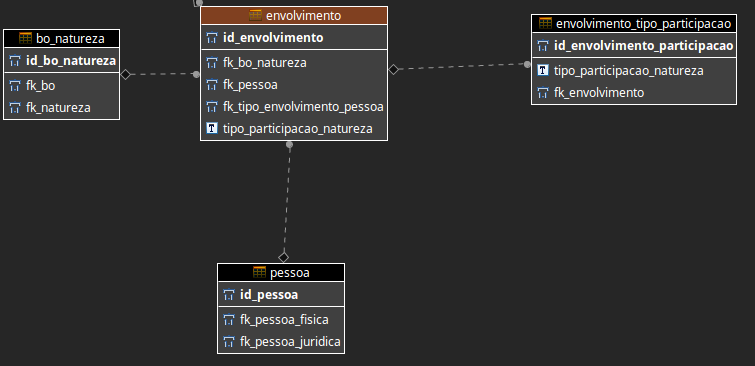The image size is (755, 366).
Task: Select the id_pessoa primary key row
Action: tap(281, 294)
